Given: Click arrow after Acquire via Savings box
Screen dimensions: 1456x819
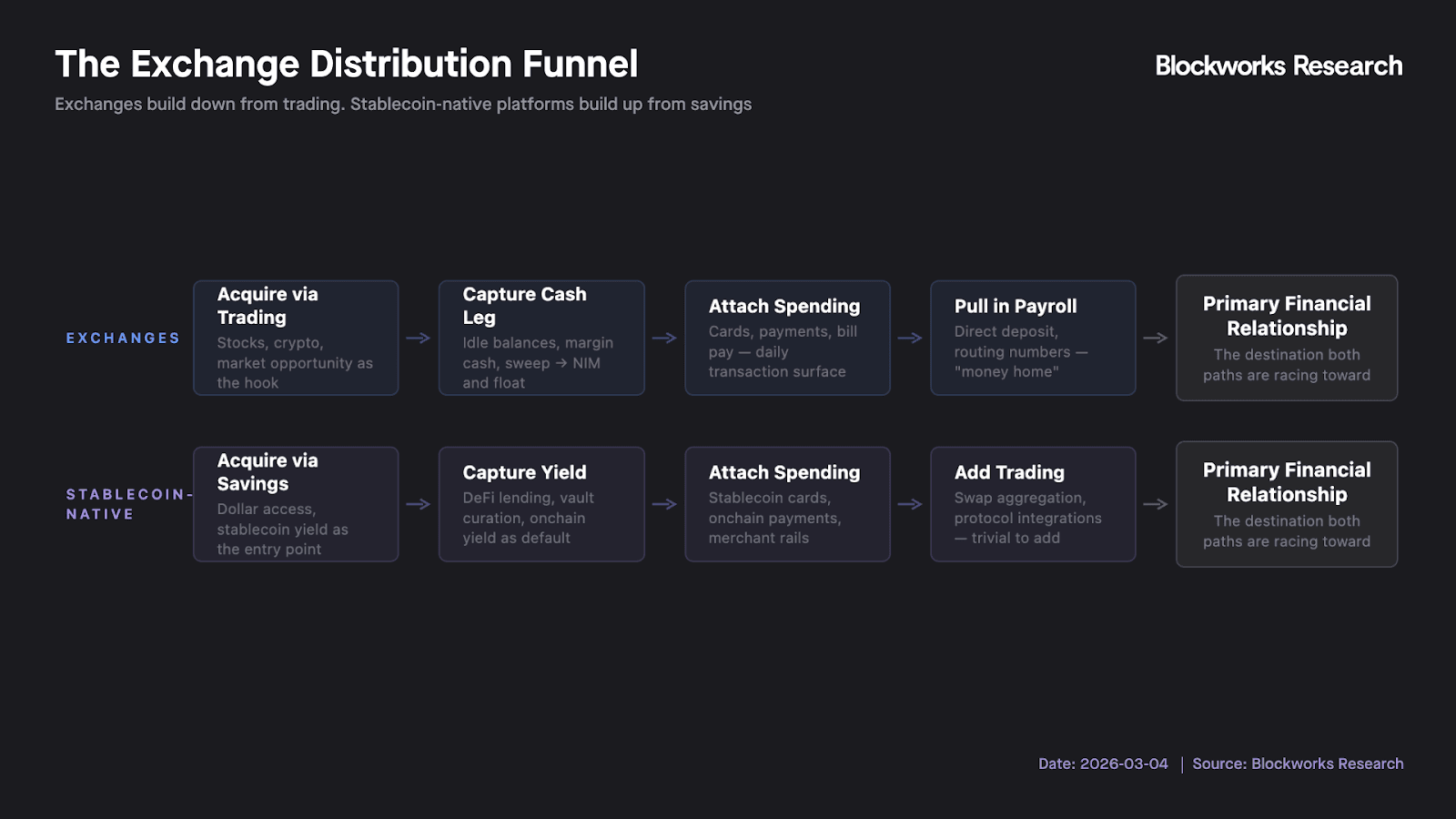Looking at the screenshot, I should tap(419, 504).
